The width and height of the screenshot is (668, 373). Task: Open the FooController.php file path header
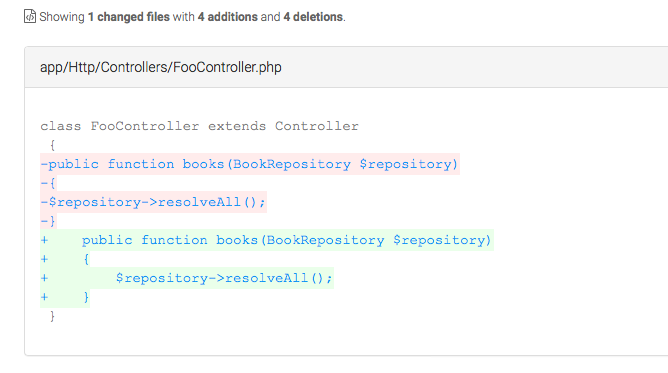click(161, 67)
